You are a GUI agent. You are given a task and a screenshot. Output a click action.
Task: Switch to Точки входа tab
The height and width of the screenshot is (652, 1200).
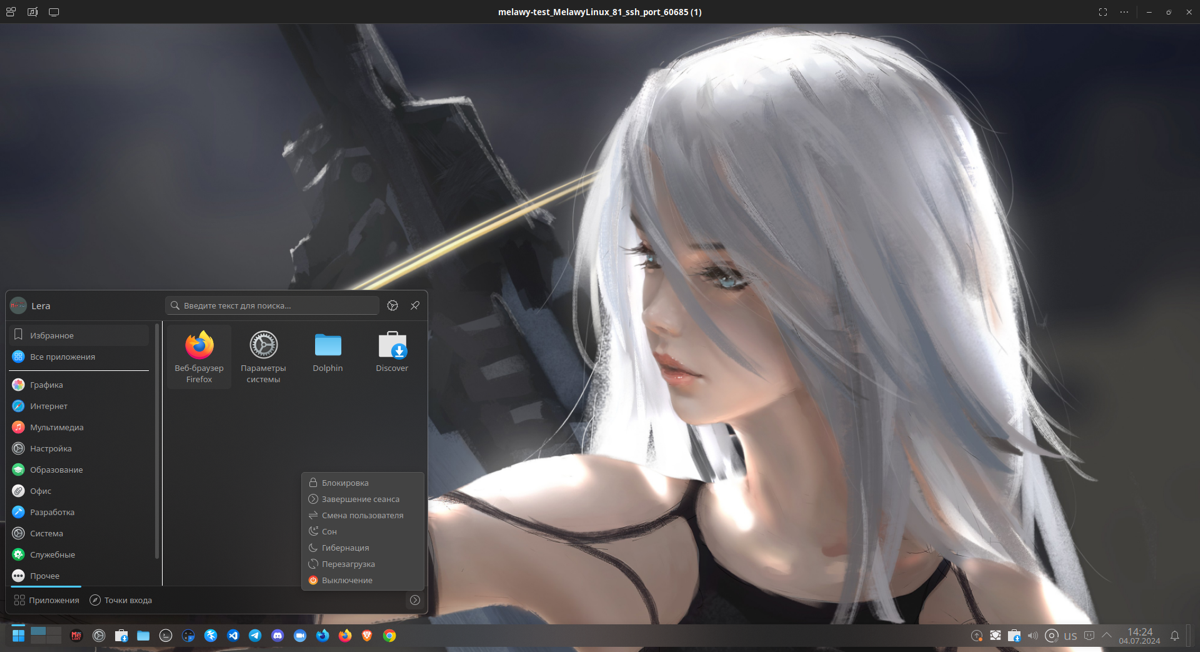121,600
